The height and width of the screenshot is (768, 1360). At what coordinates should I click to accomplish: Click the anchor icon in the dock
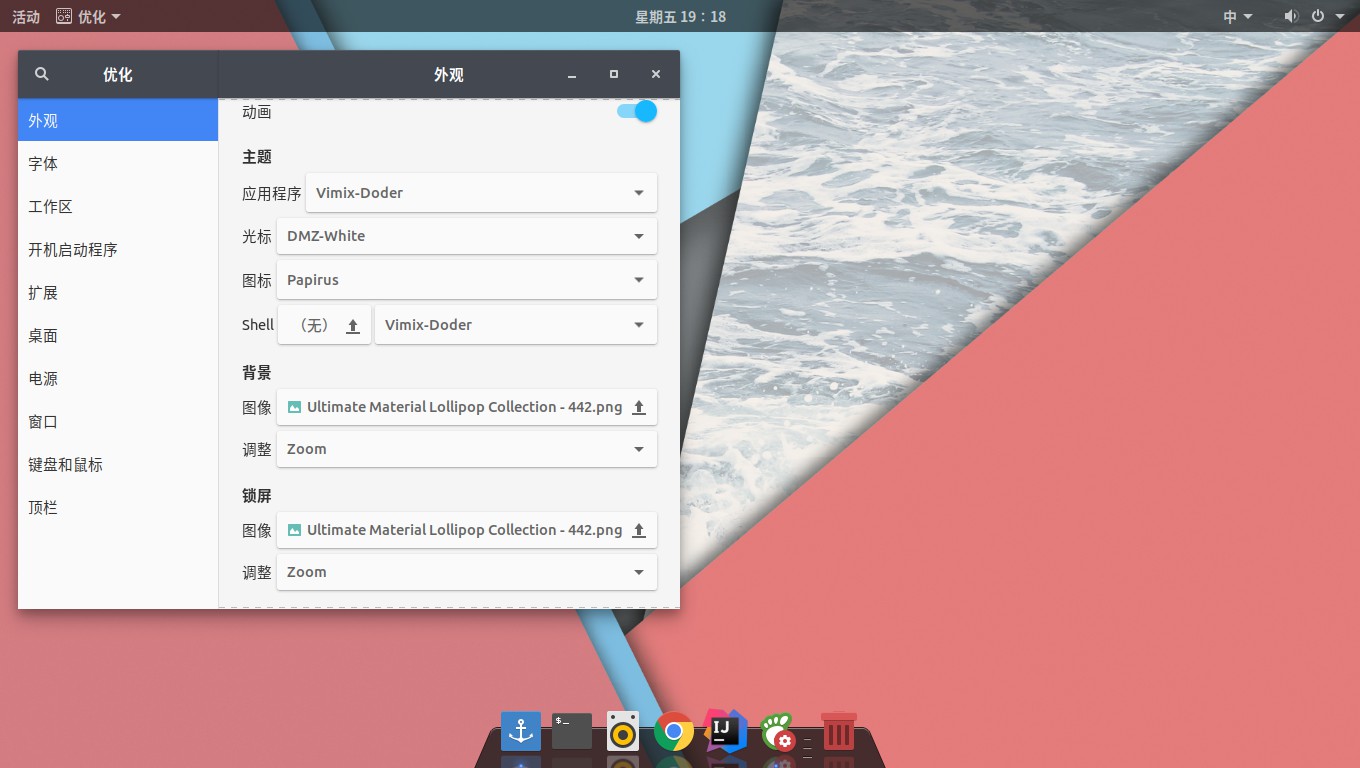[x=521, y=731]
